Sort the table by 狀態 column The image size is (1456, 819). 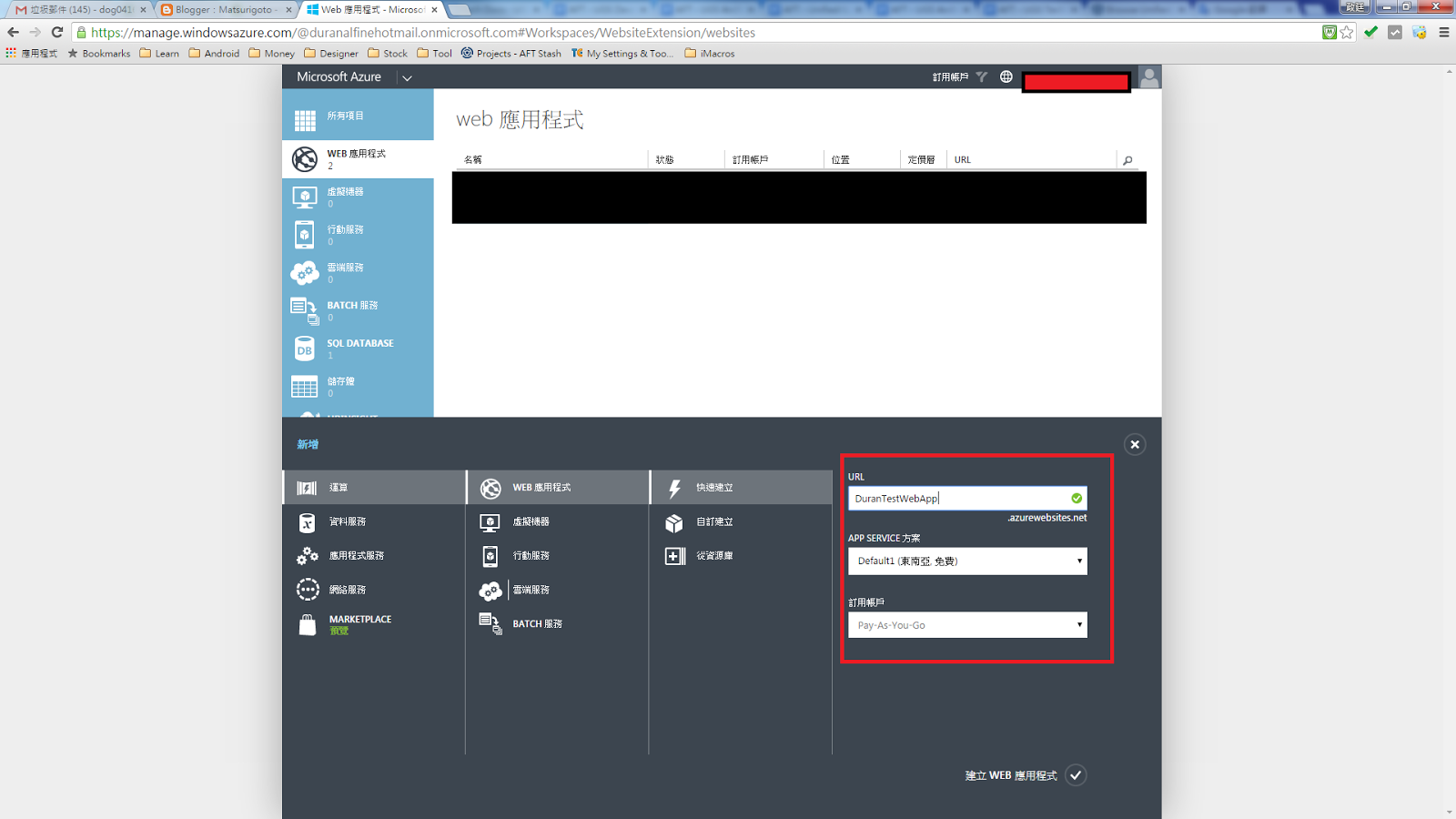pos(665,160)
